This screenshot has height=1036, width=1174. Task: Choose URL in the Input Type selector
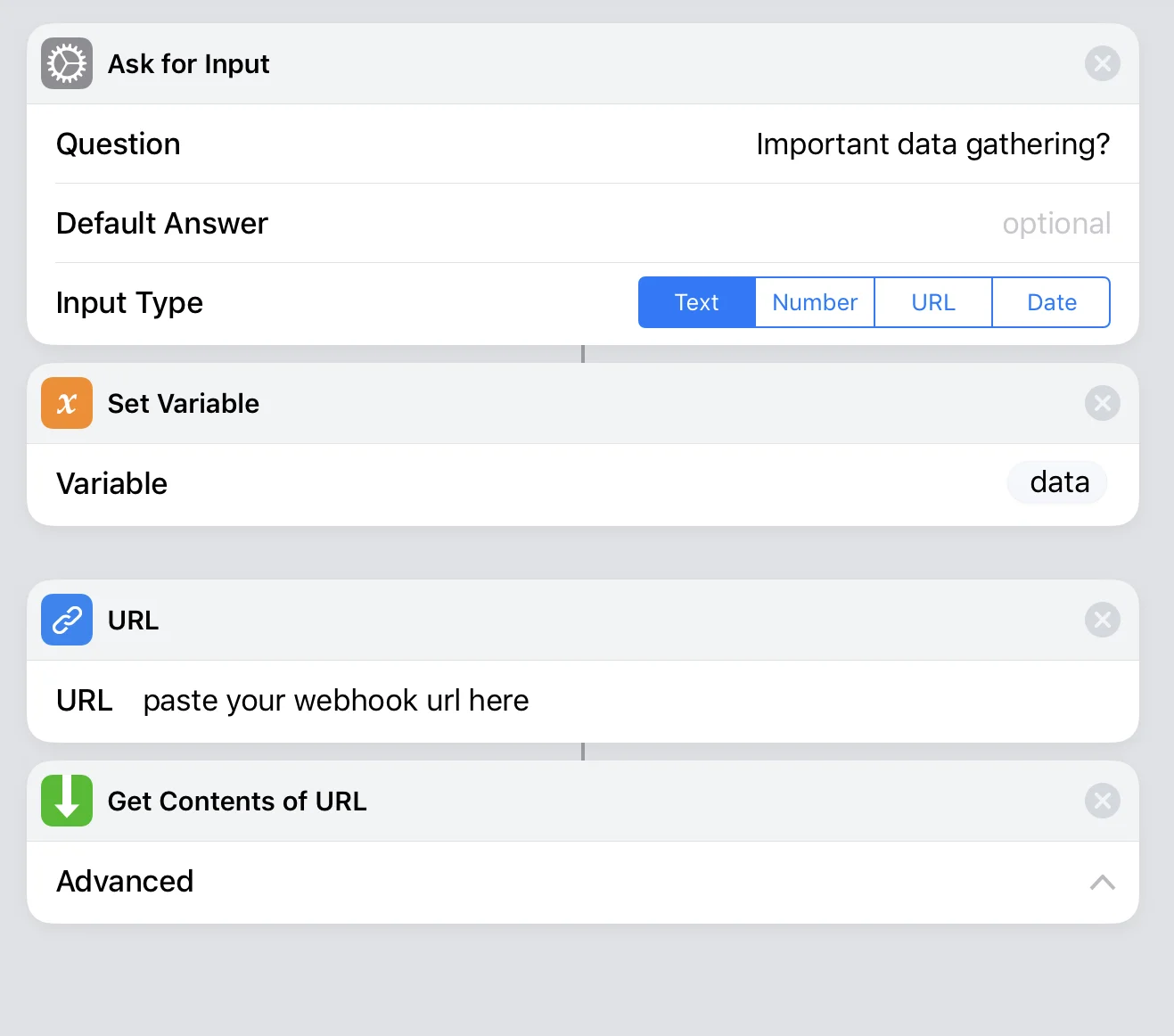pos(933,302)
